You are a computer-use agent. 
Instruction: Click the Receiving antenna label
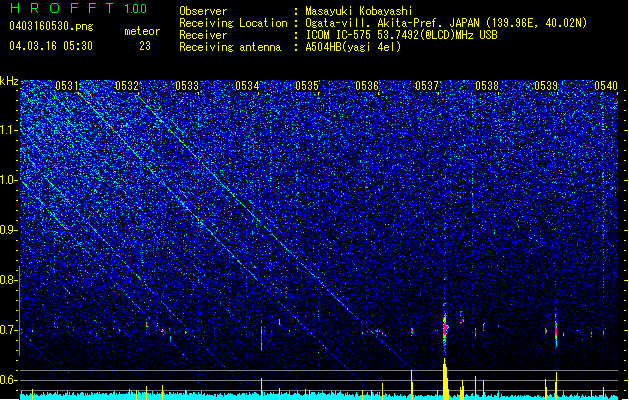tap(230, 47)
